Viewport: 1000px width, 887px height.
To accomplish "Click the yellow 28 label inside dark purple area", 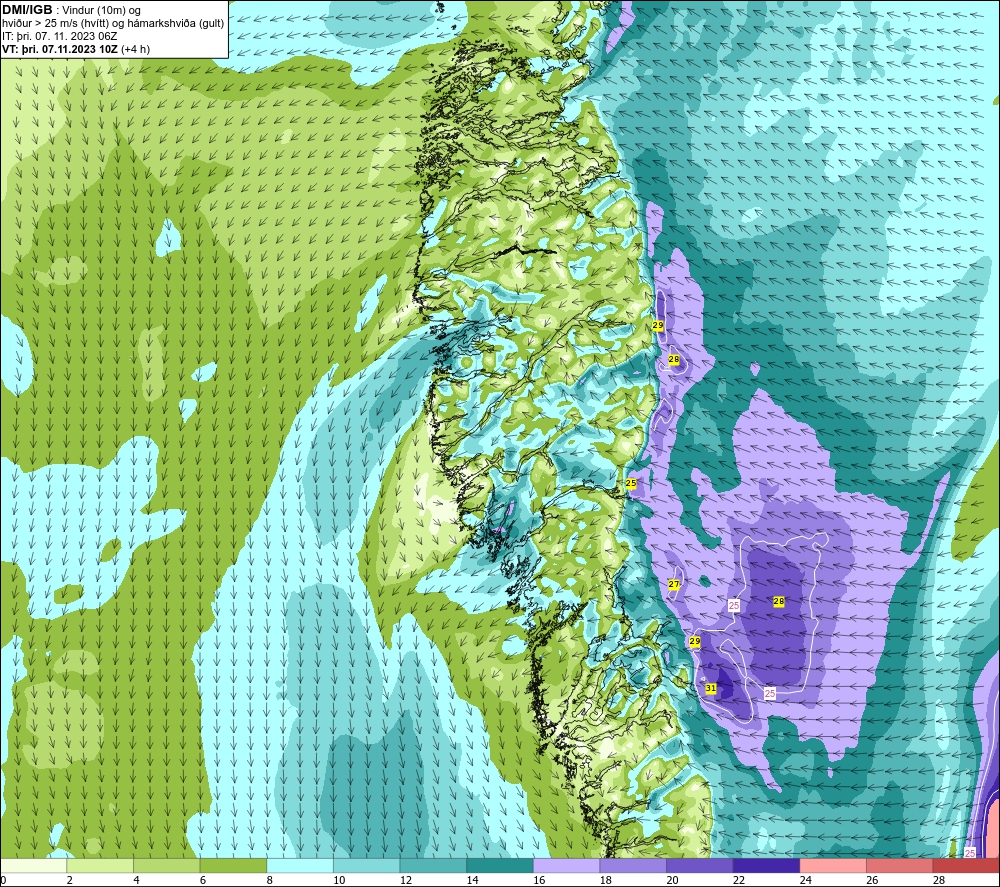I will point(779,601).
